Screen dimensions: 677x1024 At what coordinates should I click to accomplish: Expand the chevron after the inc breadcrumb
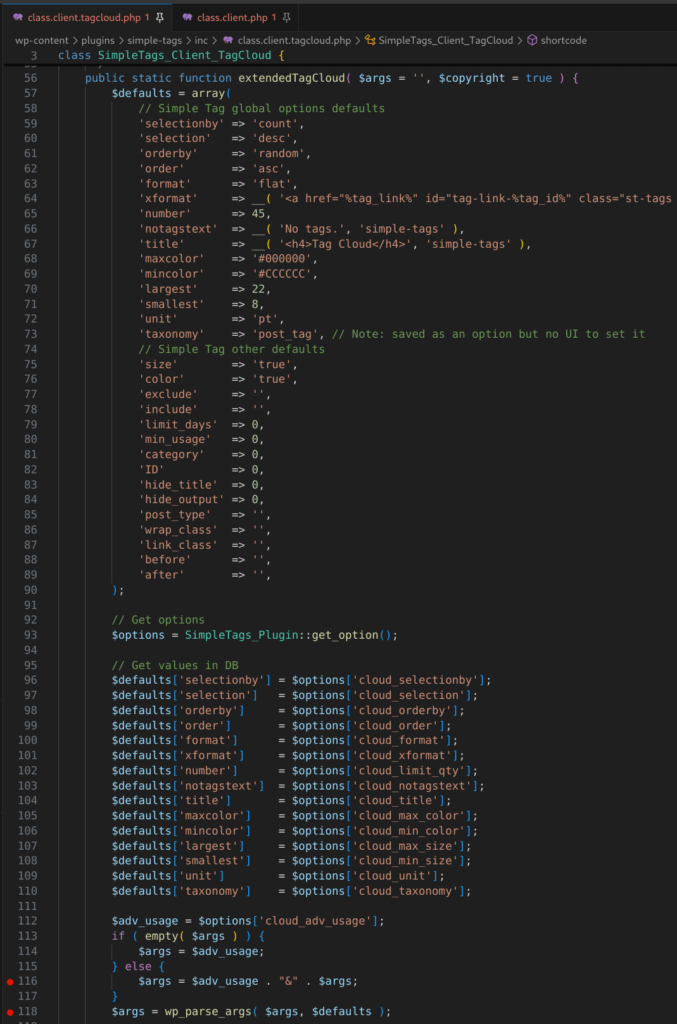coord(214,42)
